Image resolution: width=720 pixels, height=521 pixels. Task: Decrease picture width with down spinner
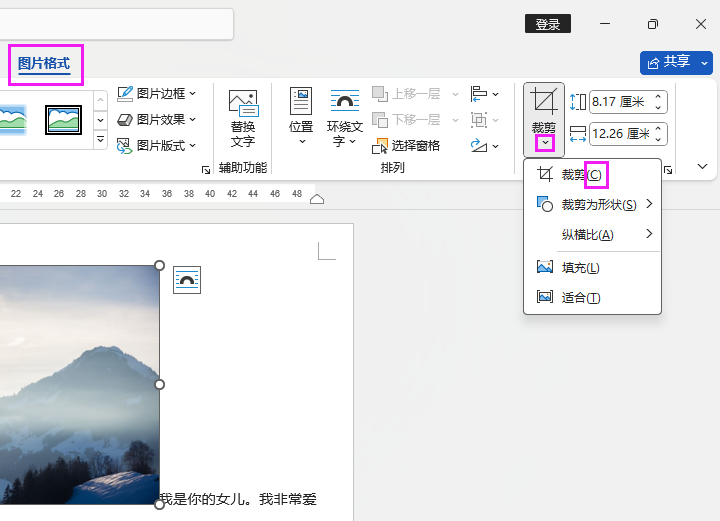click(x=658, y=140)
